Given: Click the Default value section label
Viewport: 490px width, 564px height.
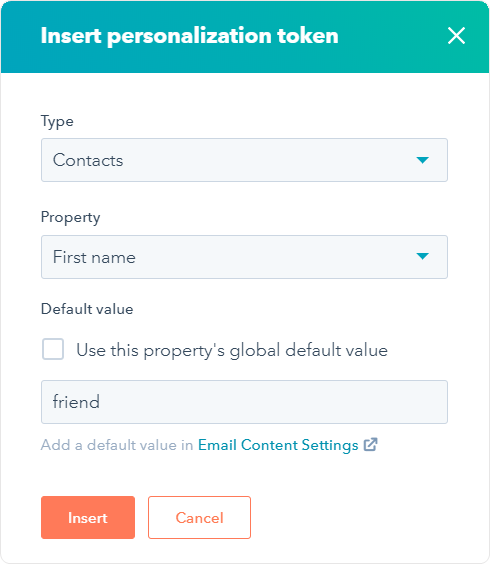Looking at the screenshot, I should click(87, 309).
